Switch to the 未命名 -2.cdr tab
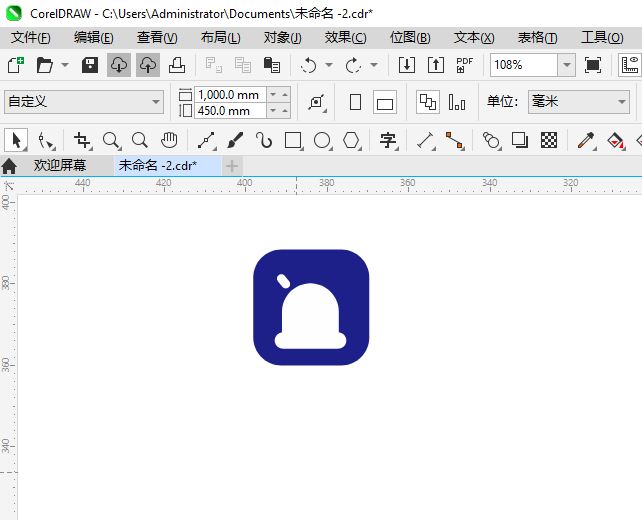The width and height of the screenshot is (642, 520). [168, 165]
